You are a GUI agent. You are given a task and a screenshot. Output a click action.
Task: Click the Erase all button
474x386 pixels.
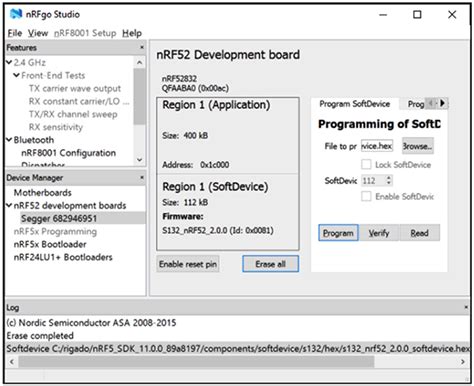(270, 264)
